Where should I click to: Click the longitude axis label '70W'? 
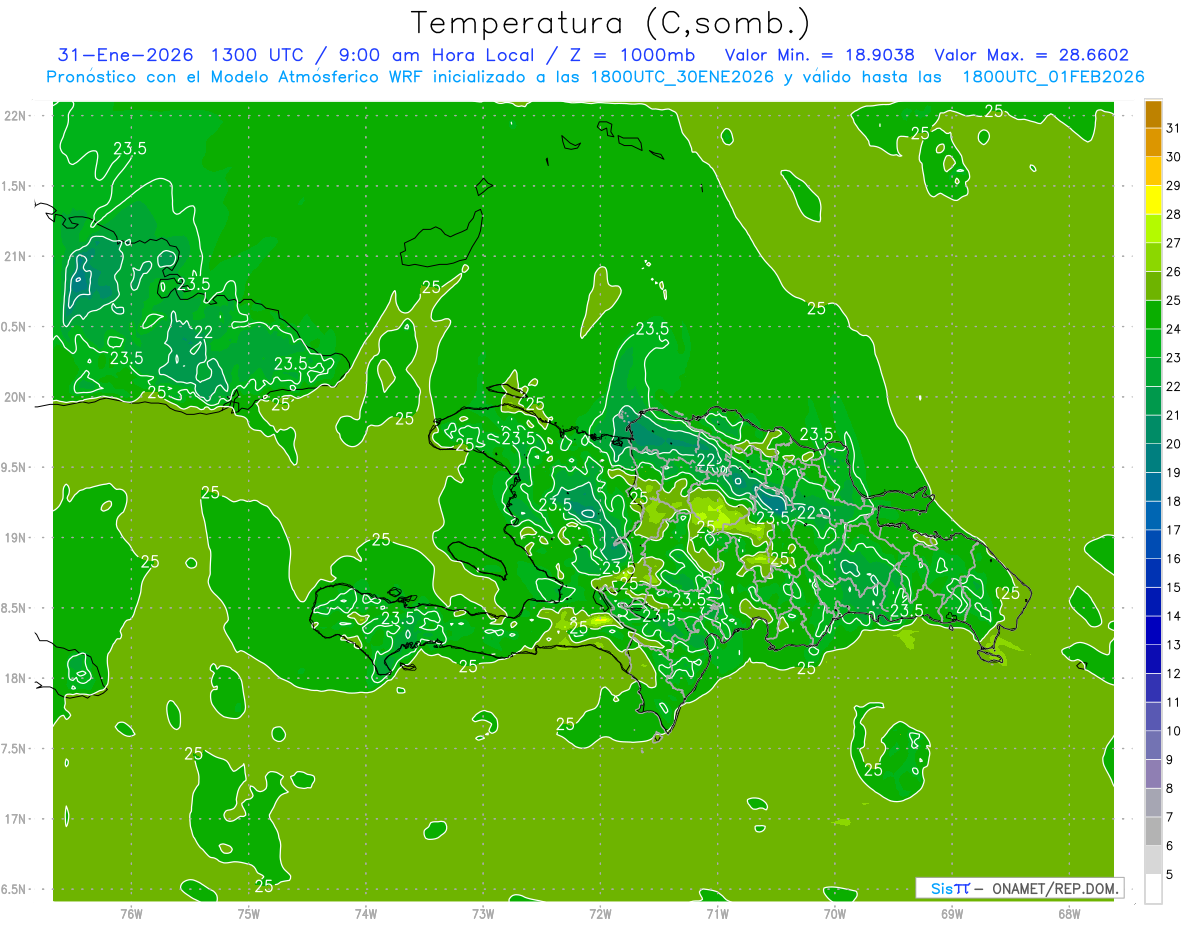coord(835,913)
